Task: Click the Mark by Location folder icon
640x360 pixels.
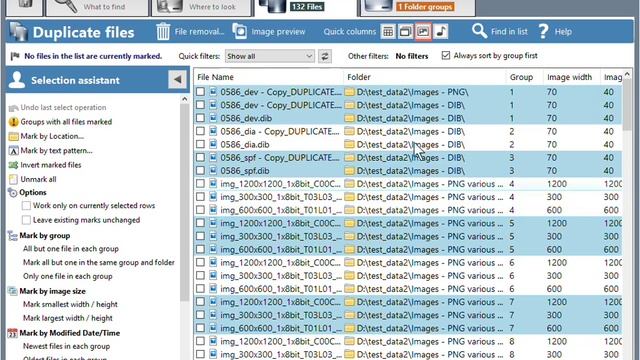Action: pyautogui.click(x=13, y=136)
